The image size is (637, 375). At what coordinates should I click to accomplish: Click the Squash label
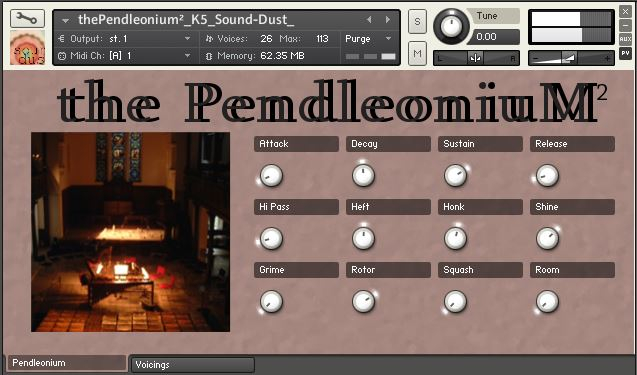[x=480, y=270]
